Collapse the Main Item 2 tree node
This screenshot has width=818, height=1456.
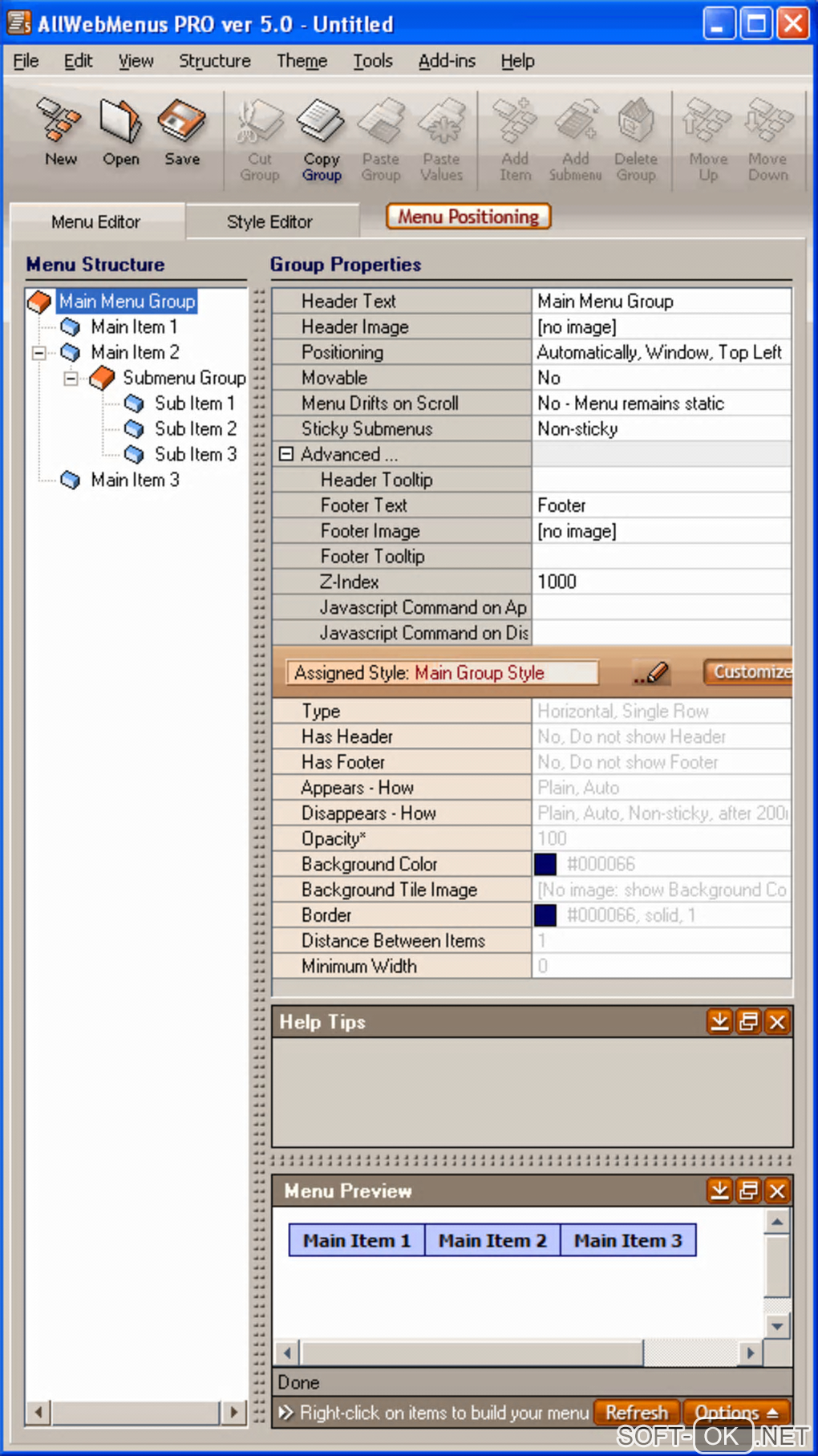(x=38, y=353)
